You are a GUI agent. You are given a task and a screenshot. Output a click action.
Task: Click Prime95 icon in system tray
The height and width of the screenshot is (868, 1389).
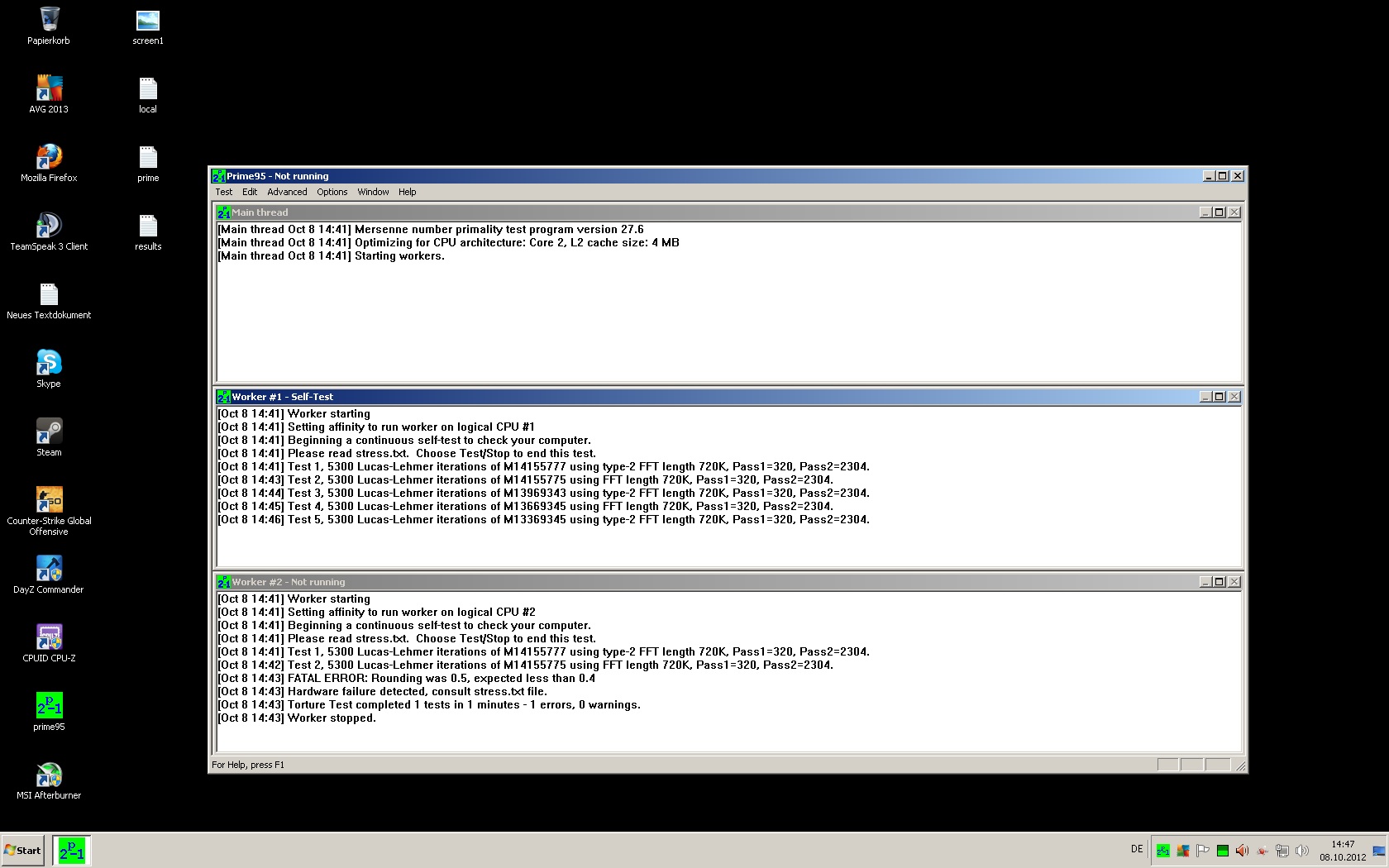[x=1163, y=851]
